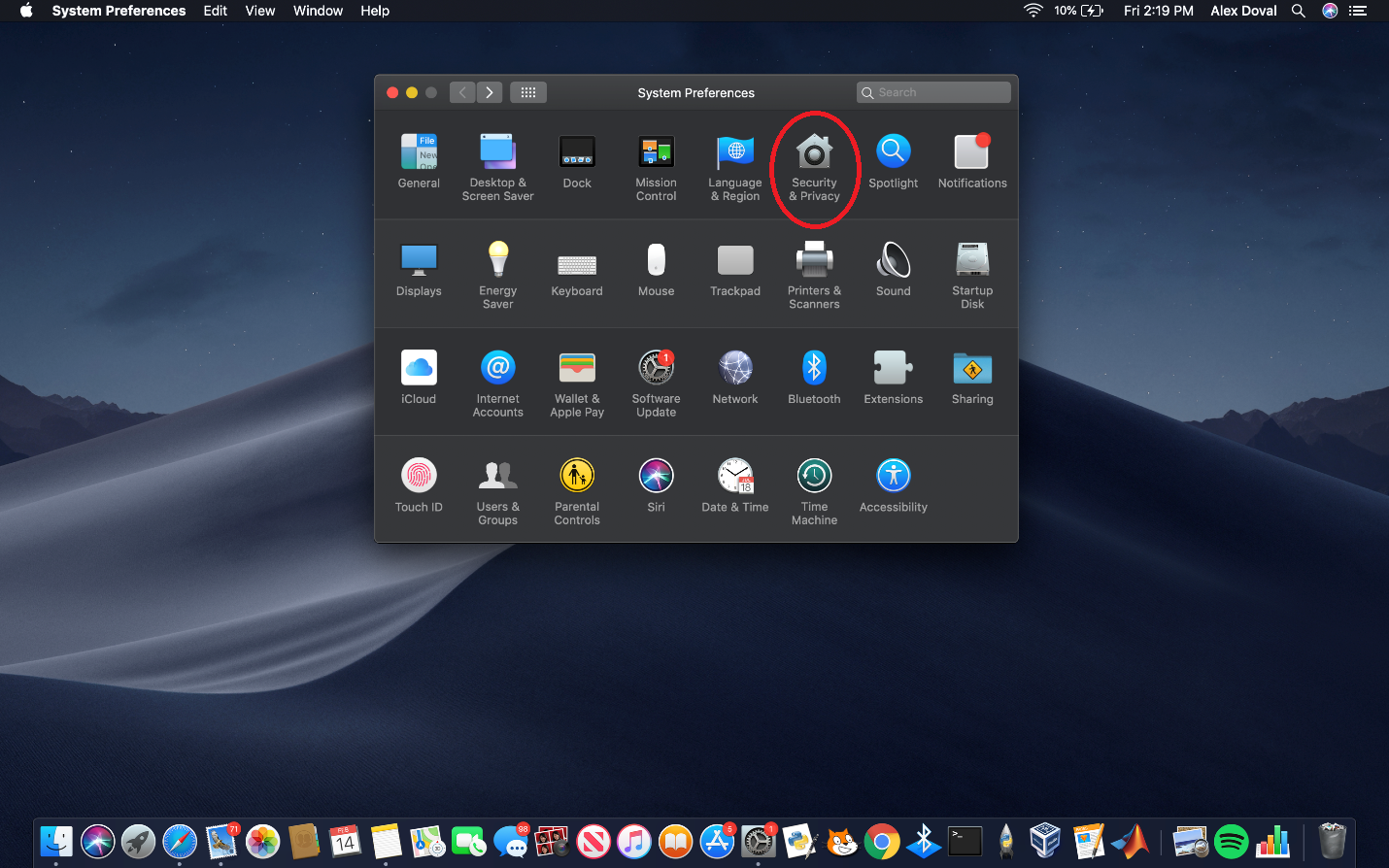Open VirtualBox from the Dock

[1045, 841]
